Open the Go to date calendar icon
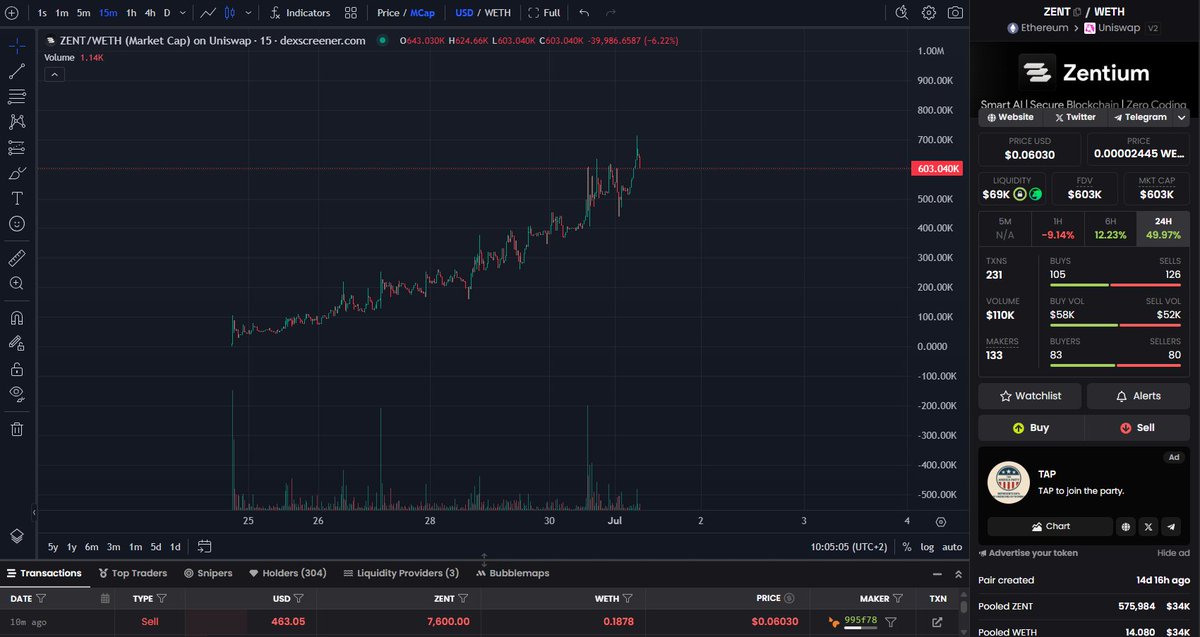This screenshot has height=637, width=1200. coord(205,546)
